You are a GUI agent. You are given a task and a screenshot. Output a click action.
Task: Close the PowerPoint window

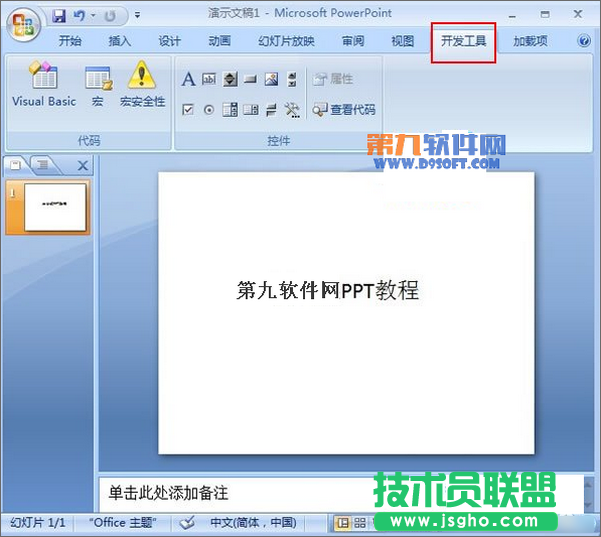point(578,14)
